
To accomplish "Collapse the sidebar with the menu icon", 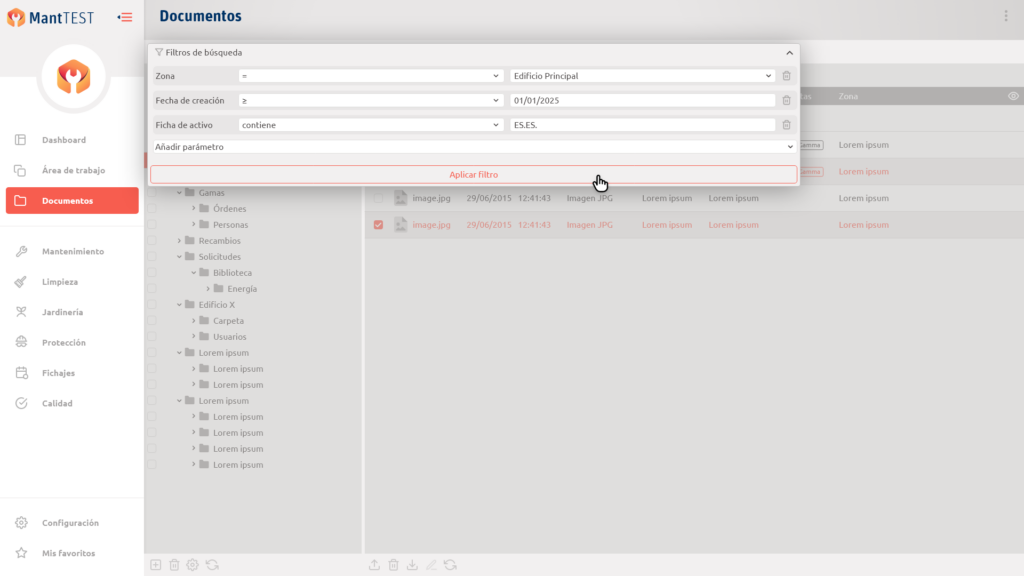I will click(125, 17).
